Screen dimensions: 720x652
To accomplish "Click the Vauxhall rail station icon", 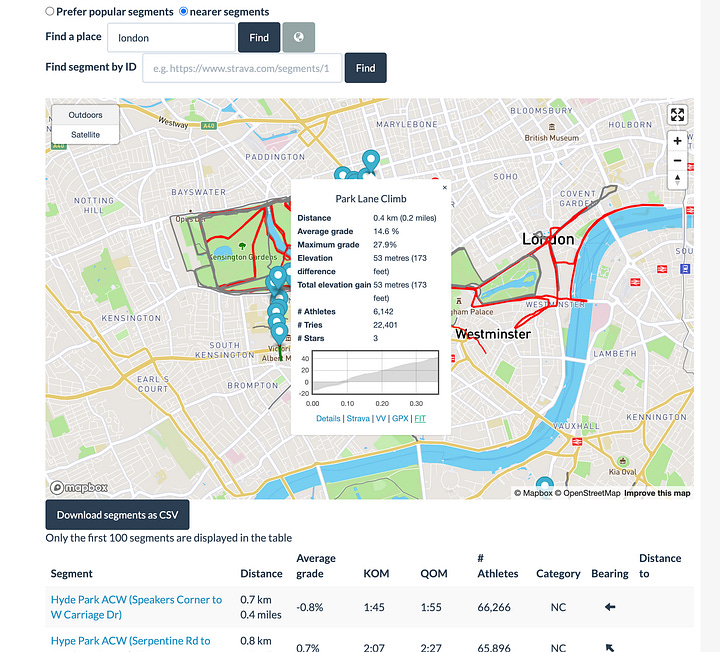I will pos(577,442).
